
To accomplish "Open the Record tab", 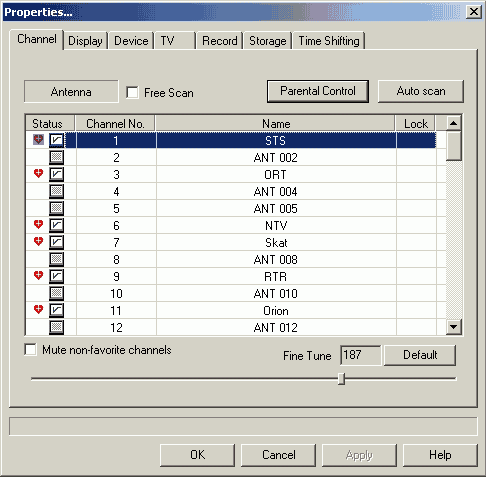I will tap(220, 41).
